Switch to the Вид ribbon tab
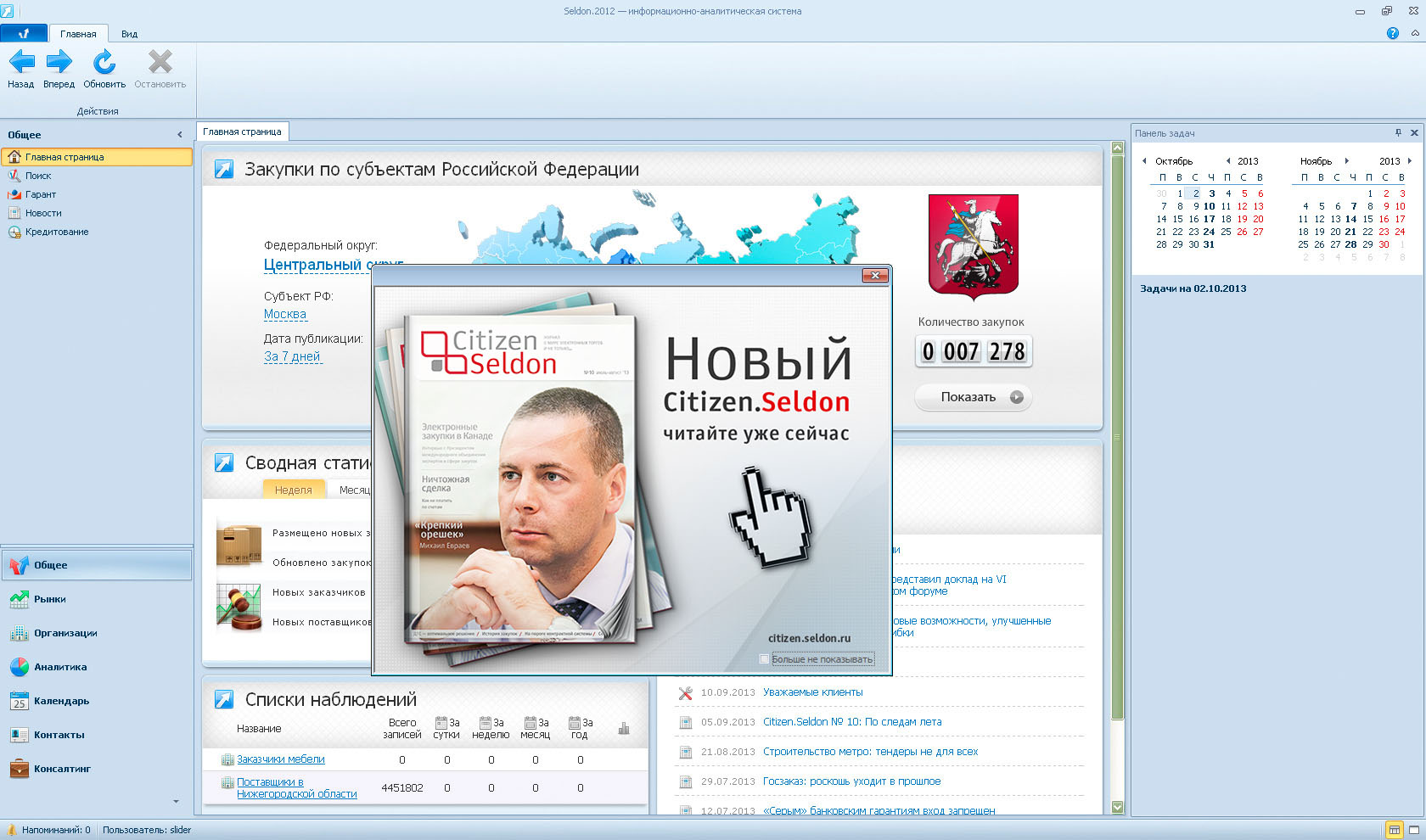The image size is (1426, 840). (x=129, y=34)
